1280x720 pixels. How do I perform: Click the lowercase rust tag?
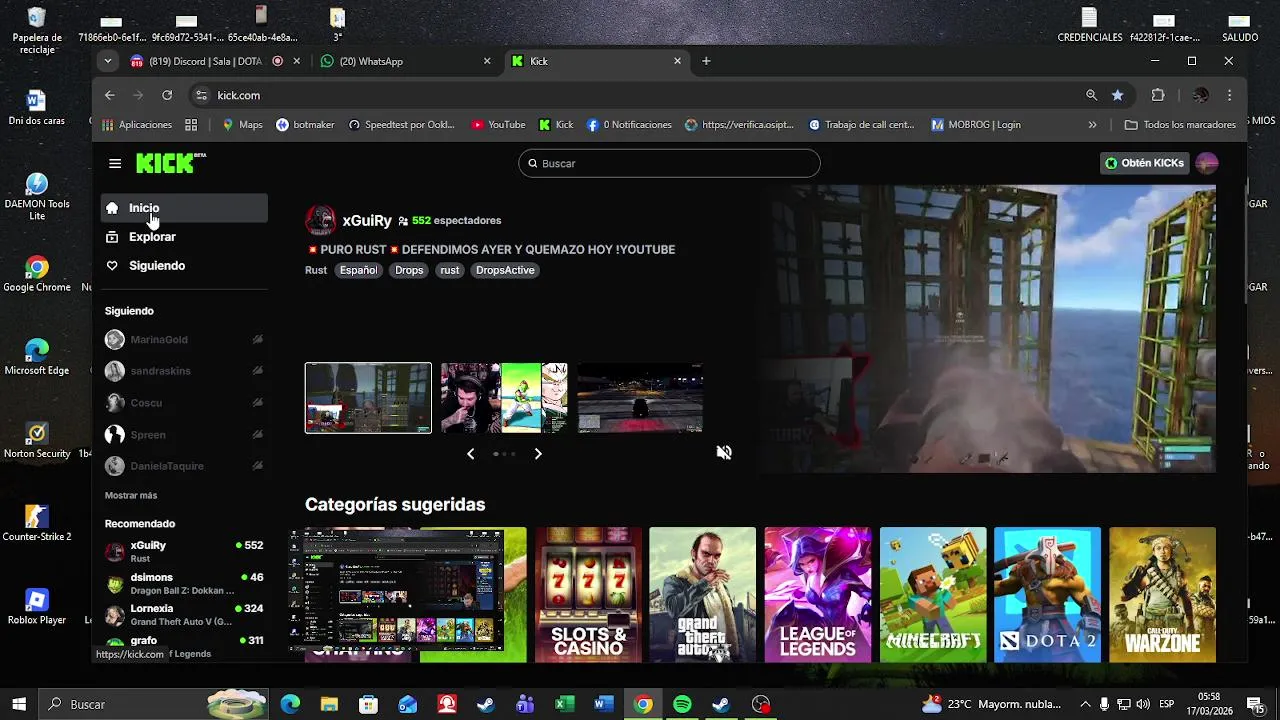point(450,270)
